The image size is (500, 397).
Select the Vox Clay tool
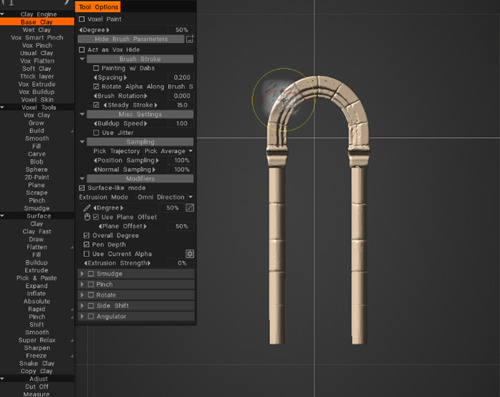coord(37,115)
